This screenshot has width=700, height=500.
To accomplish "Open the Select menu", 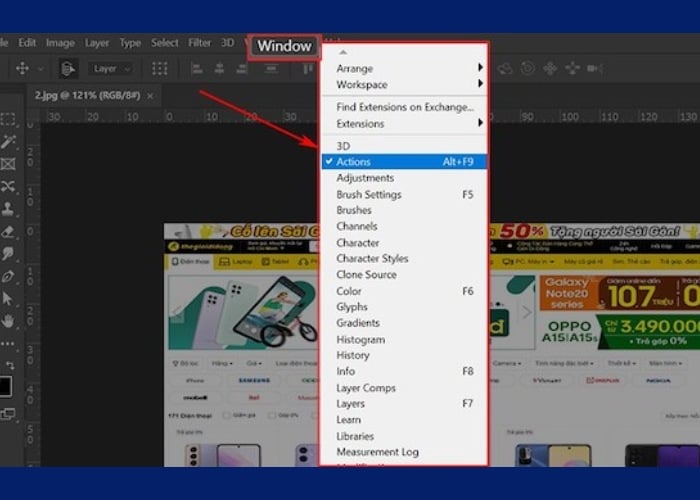I will 165,43.
